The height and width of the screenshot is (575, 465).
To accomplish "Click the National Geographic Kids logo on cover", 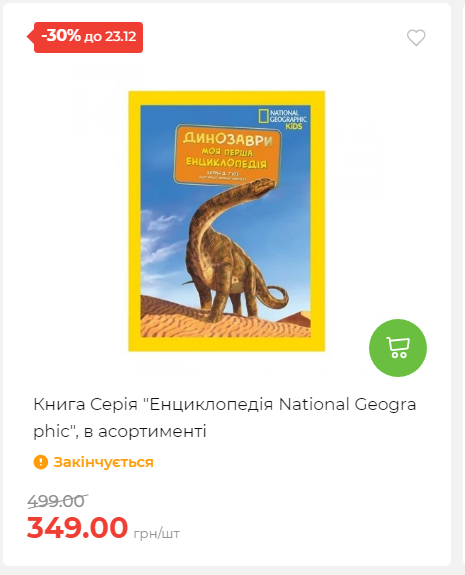I will tap(283, 119).
